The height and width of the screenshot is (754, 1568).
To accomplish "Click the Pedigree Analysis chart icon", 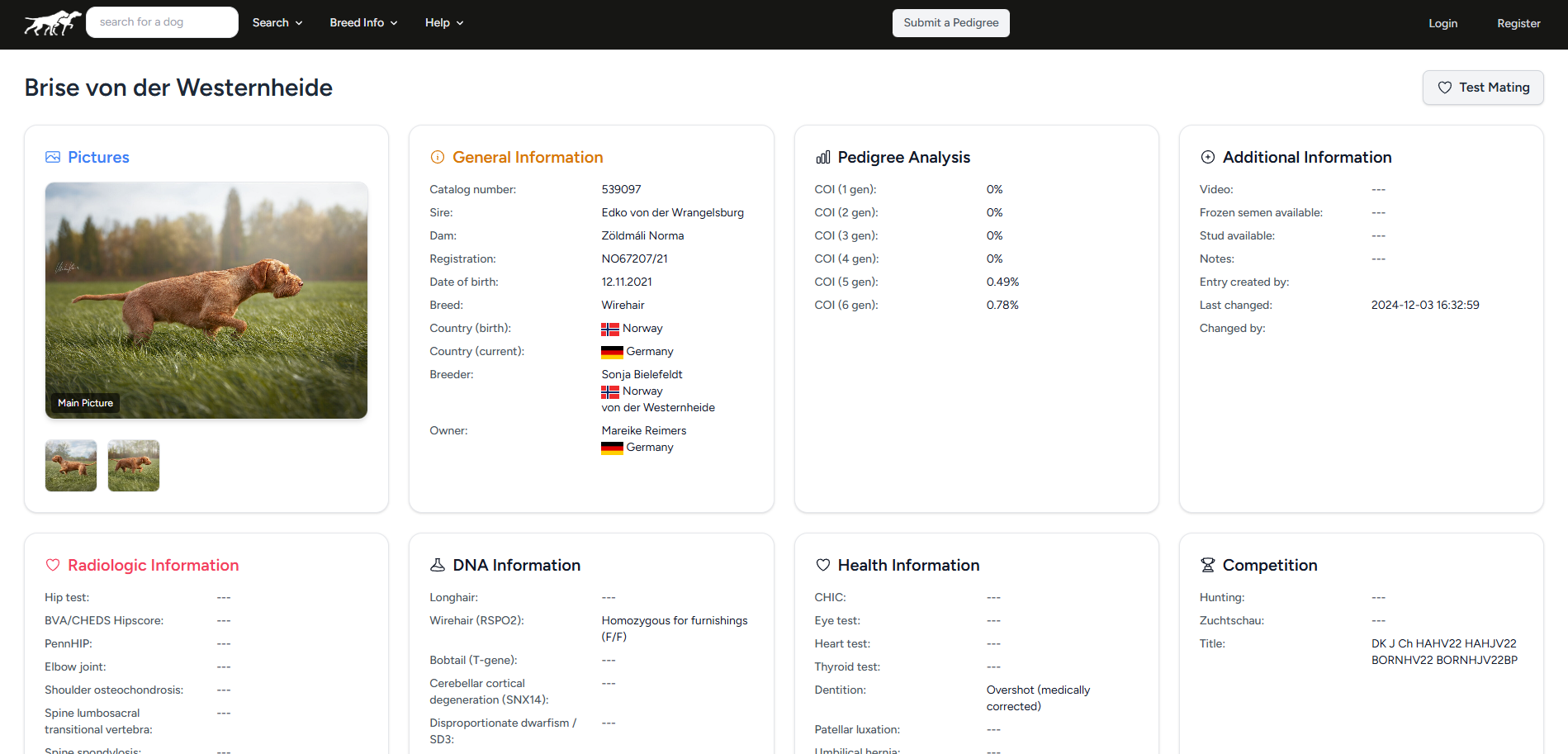I will point(822,157).
